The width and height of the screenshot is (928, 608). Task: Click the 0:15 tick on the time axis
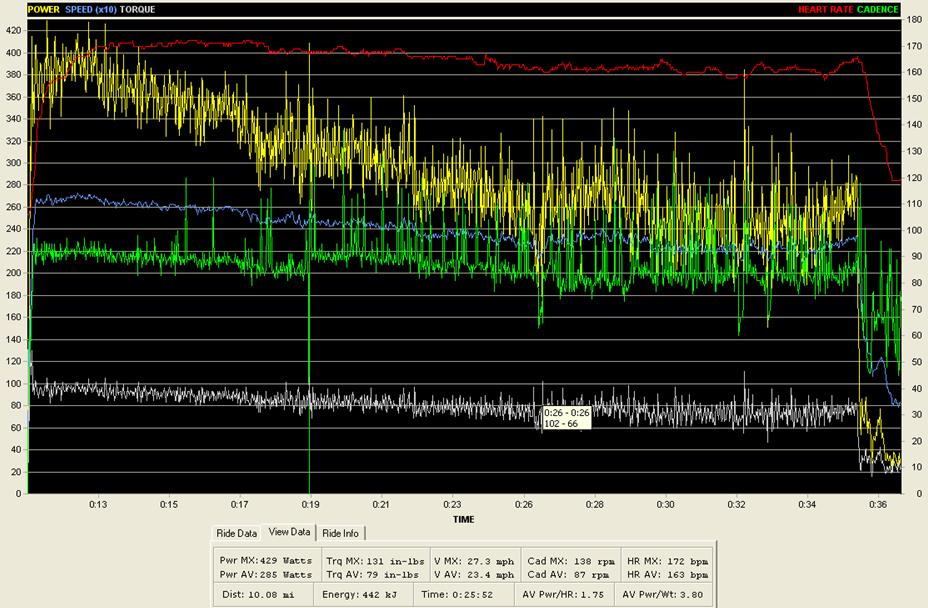[x=169, y=504]
